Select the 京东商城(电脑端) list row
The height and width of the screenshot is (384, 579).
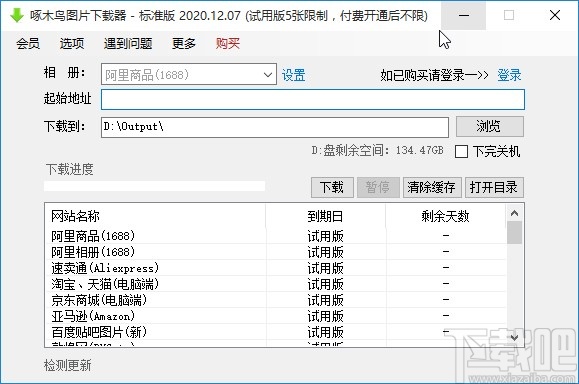[275, 300]
